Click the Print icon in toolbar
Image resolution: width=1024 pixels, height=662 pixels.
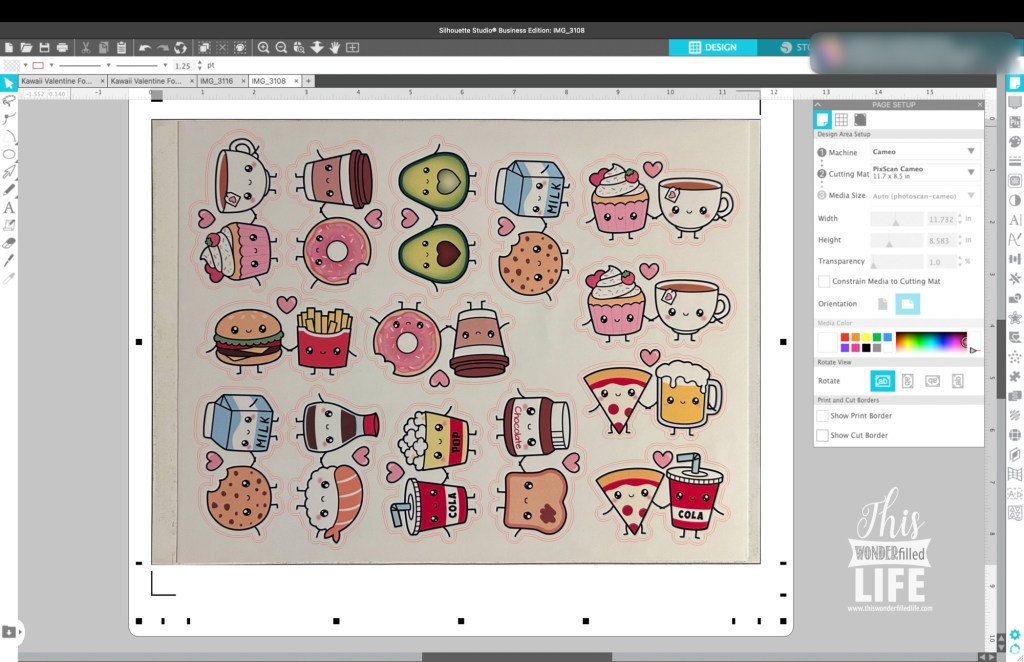[x=63, y=47]
